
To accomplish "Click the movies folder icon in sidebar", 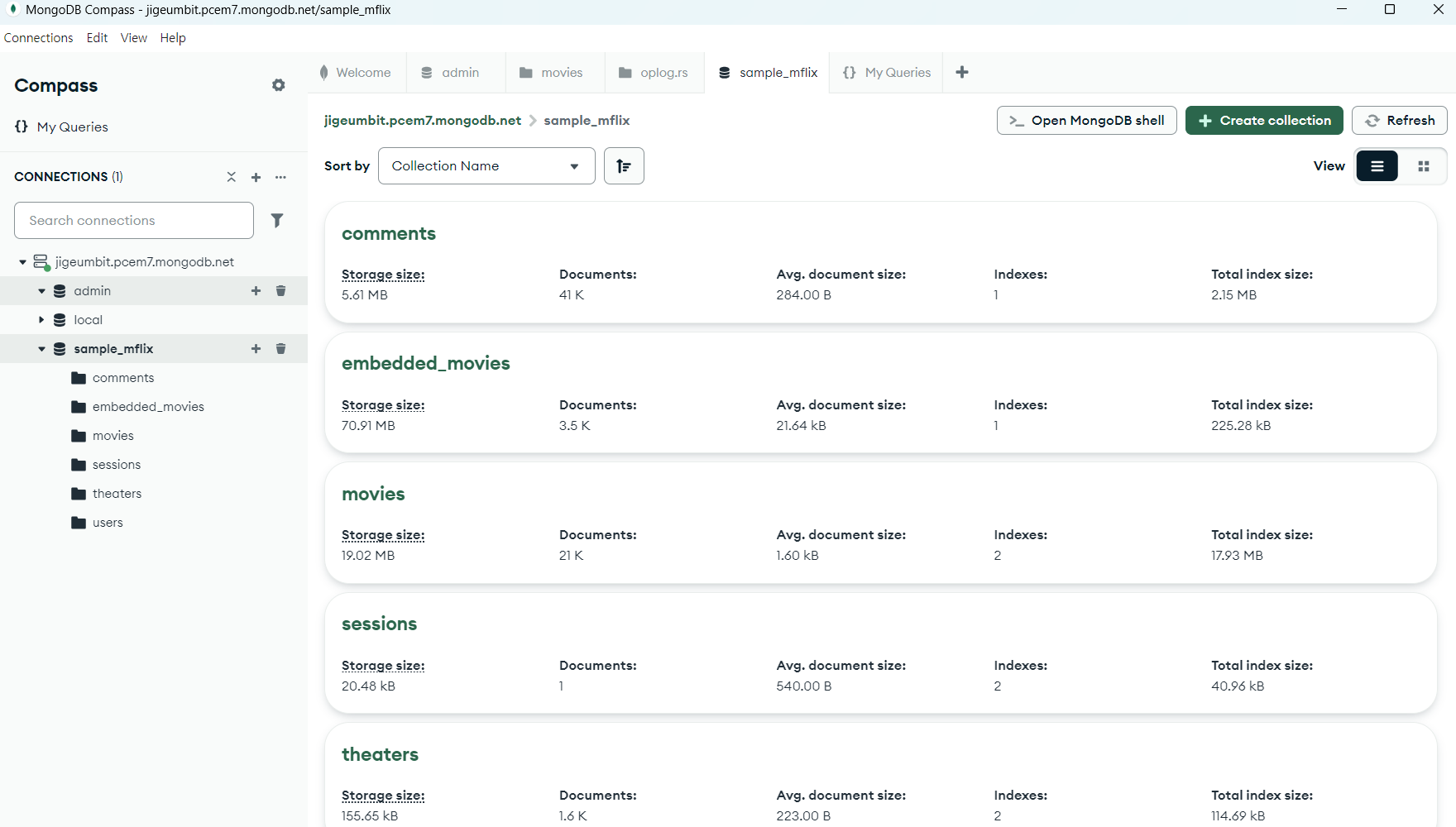I will [x=79, y=436].
